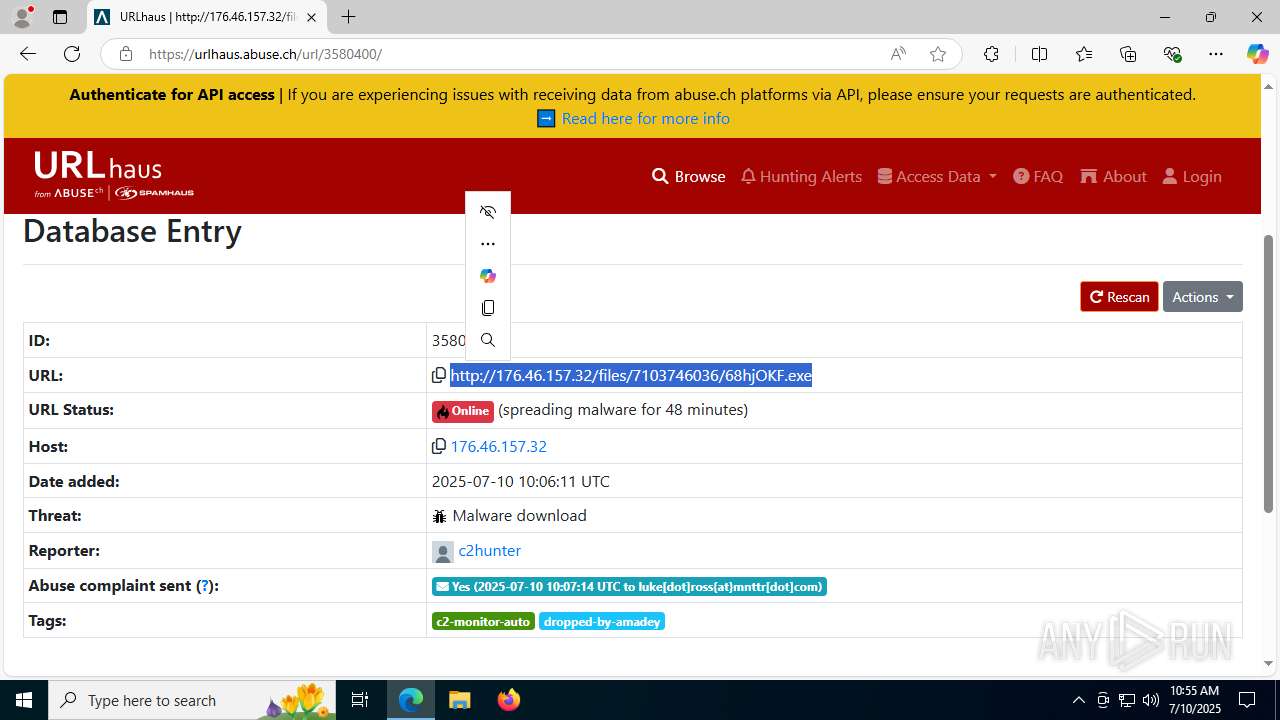The width and height of the screenshot is (1280, 720).
Task: Open the volume icon in the tray
Action: click(1151, 700)
